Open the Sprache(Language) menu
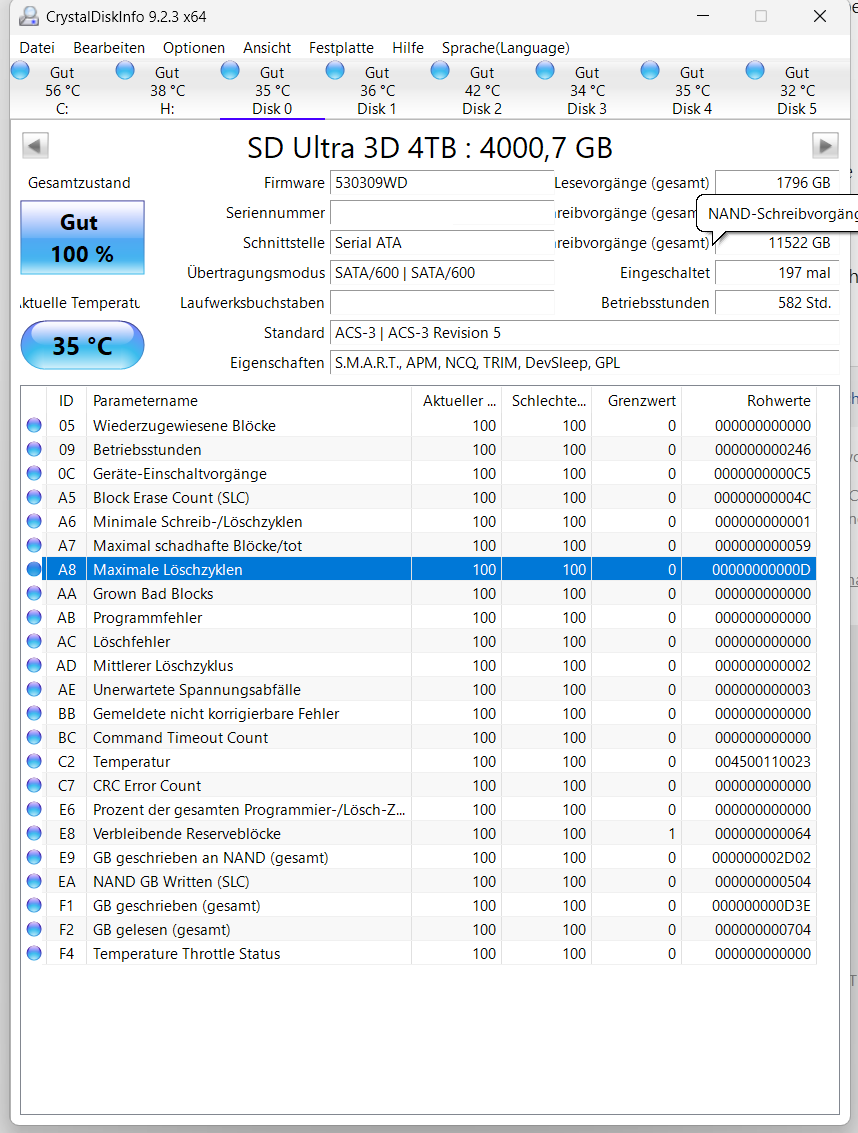The image size is (858, 1133). pyautogui.click(x=505, y=48)
